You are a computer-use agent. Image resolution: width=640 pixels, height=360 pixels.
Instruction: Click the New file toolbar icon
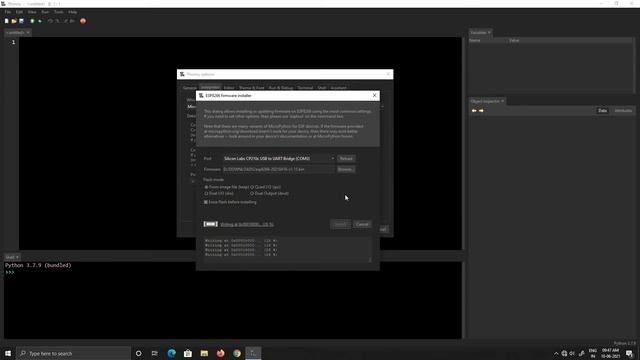pos(7,21)
